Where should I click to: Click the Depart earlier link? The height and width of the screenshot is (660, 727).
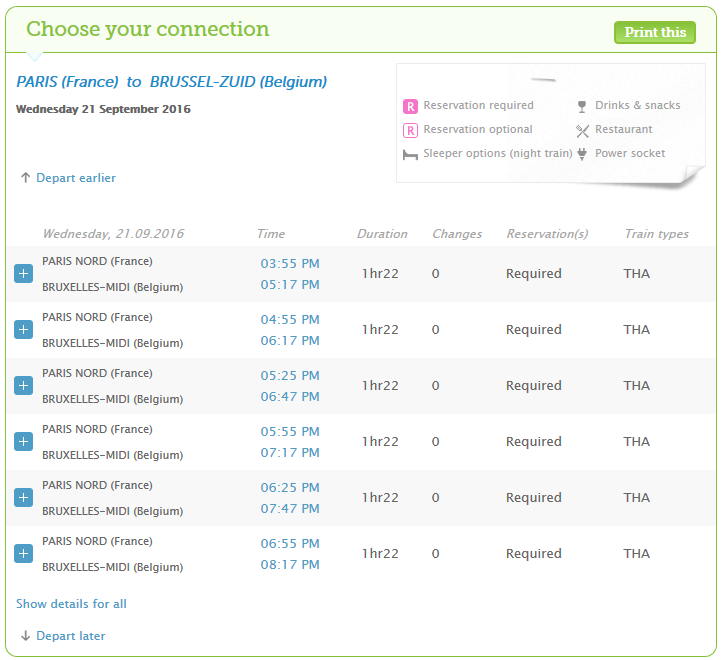click(76, 178)
